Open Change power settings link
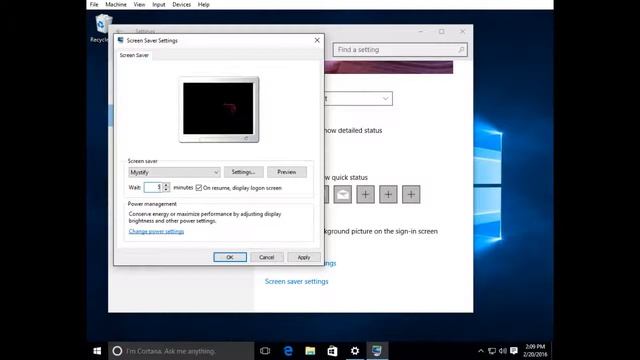The height and width of the screenshot is (360, 640). coord(156,231)
